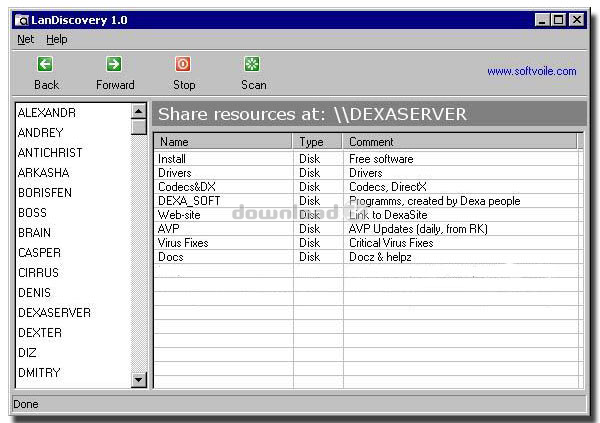Viewport: 600px width, 423px height.
Task: Select ALEXANDR in the computer list
Action: point(47,113)
